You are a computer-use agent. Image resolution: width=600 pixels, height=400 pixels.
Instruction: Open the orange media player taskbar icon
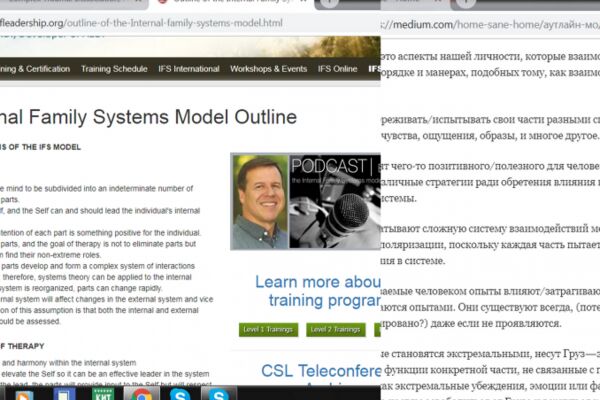coord(24,395)
